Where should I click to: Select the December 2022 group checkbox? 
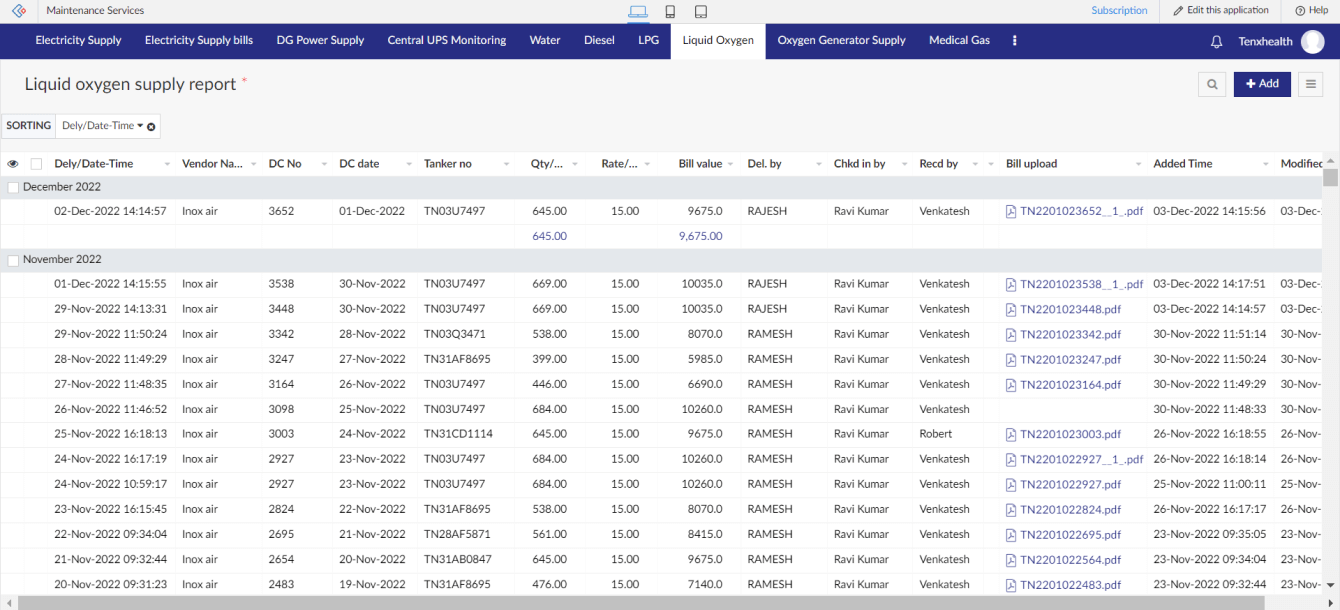(13, 187)
